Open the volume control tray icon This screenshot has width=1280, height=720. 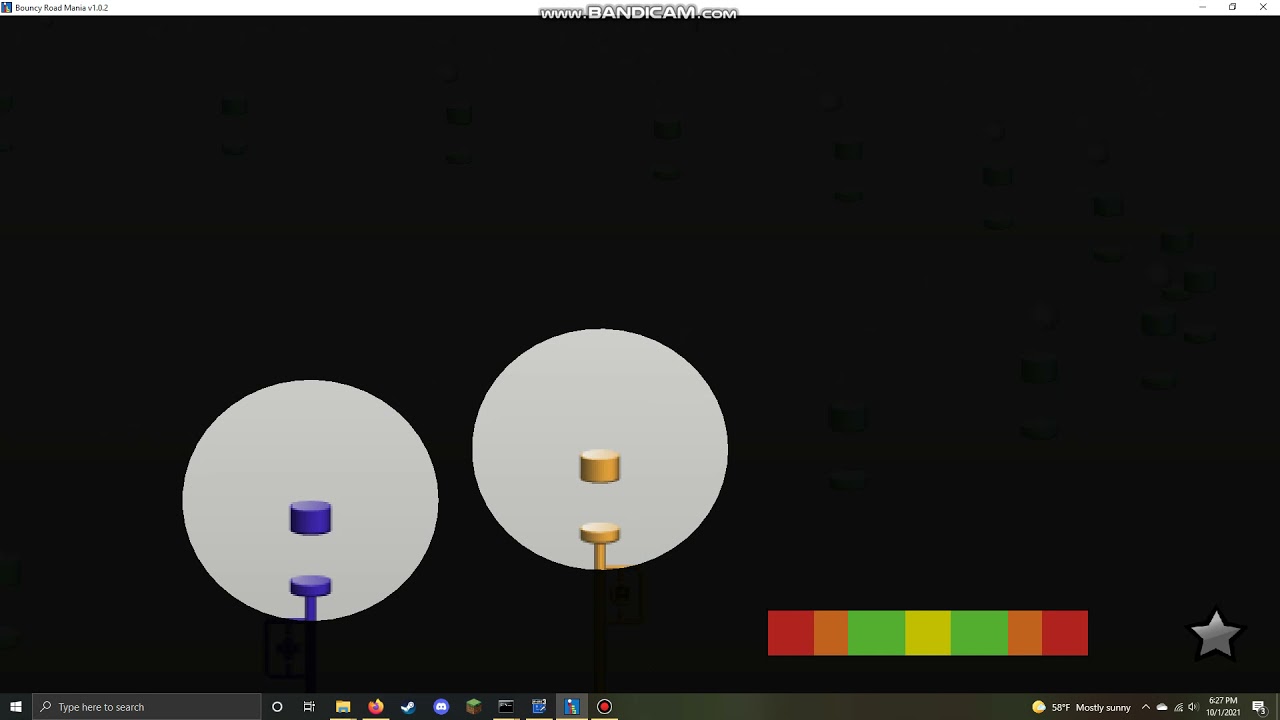click(x=1192, y=707)
